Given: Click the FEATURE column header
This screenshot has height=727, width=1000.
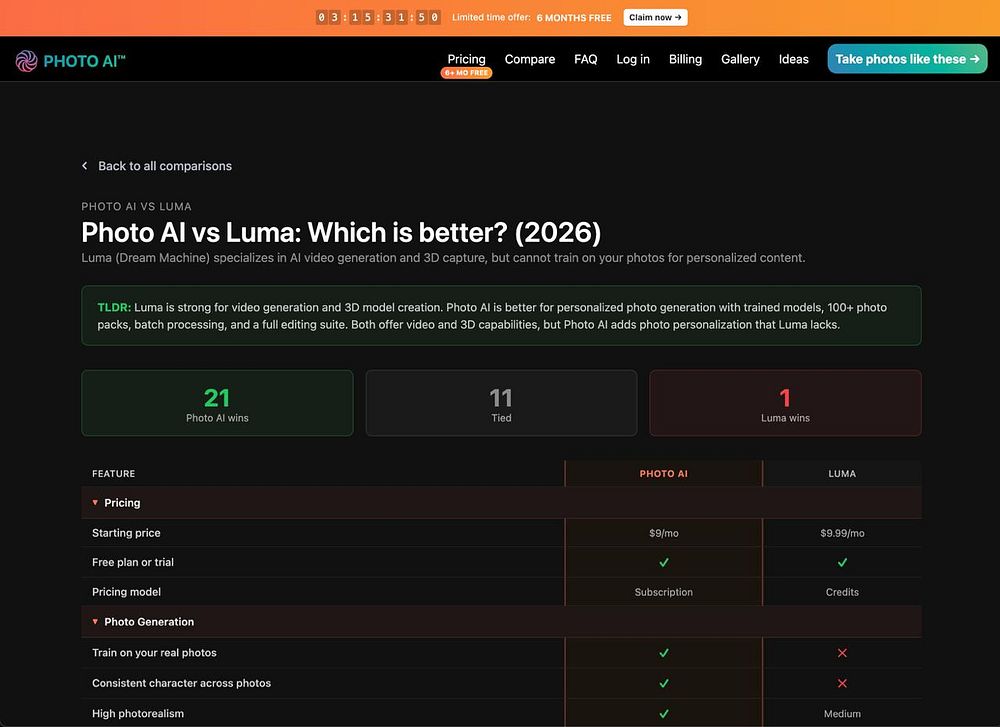Looking at the screenshot, I should click(114, 473).
